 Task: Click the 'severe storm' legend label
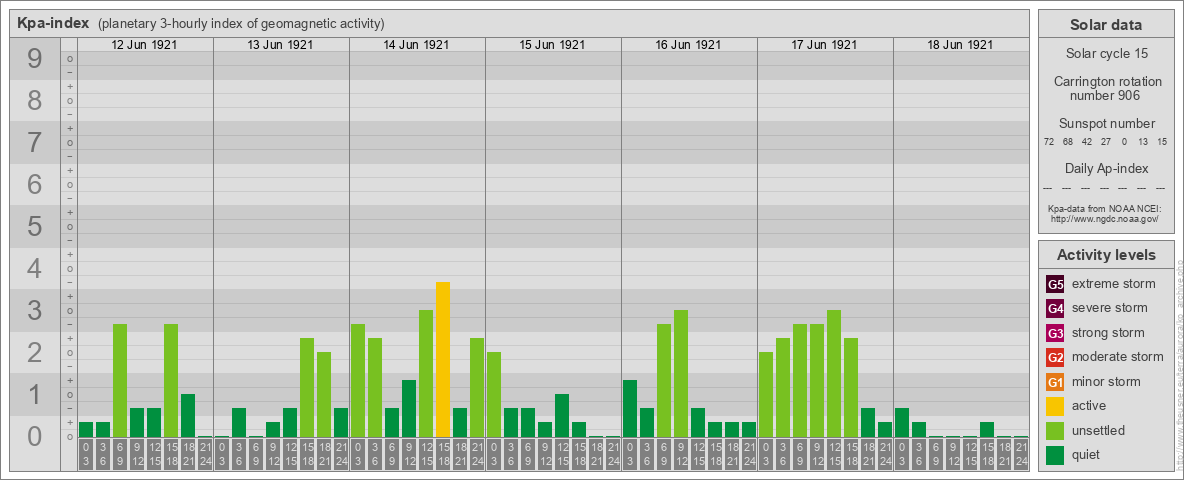(1110, 308)
